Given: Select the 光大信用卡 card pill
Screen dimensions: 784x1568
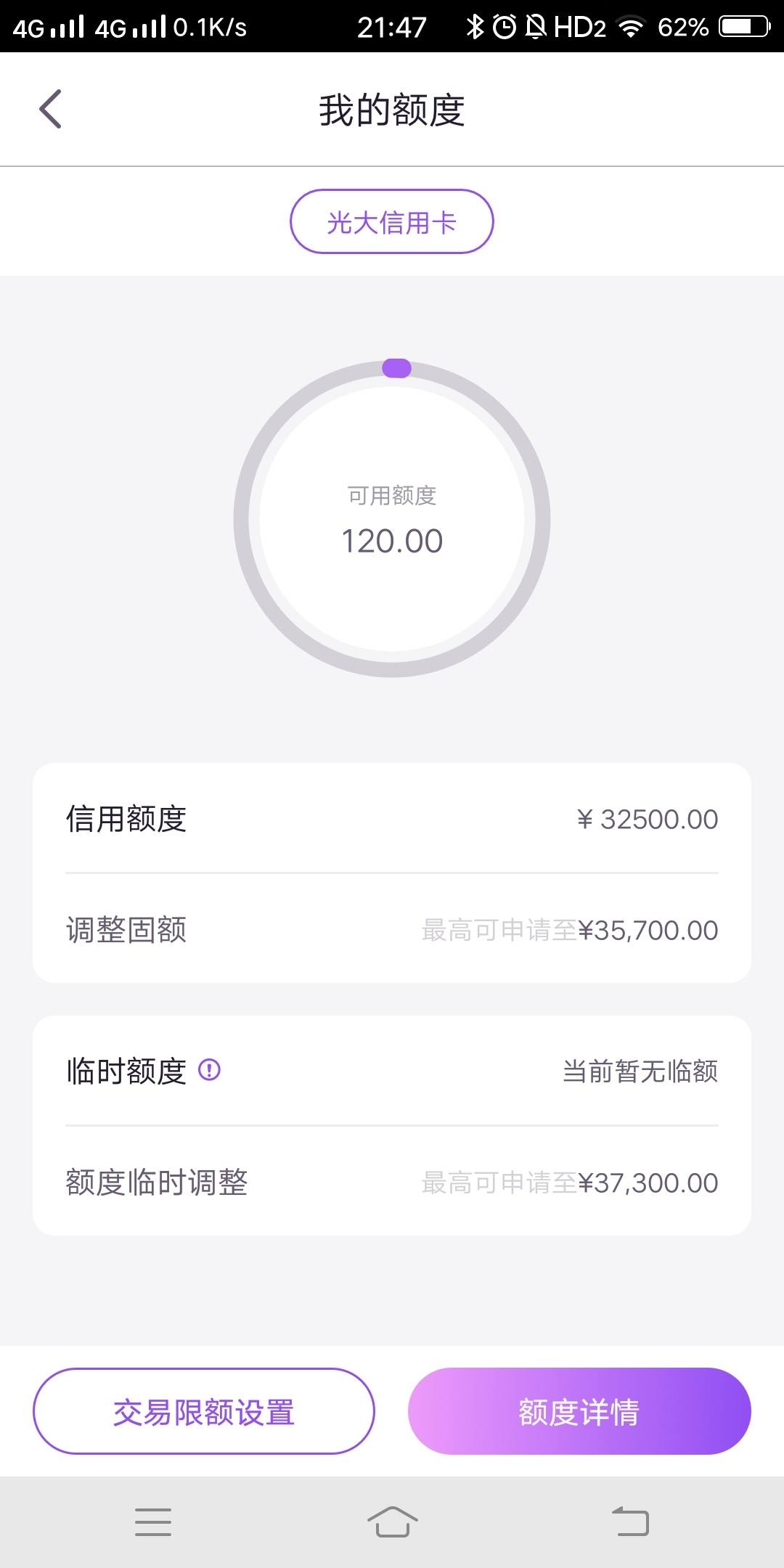Looking at the screenshot, I should (x=392, y=221).
